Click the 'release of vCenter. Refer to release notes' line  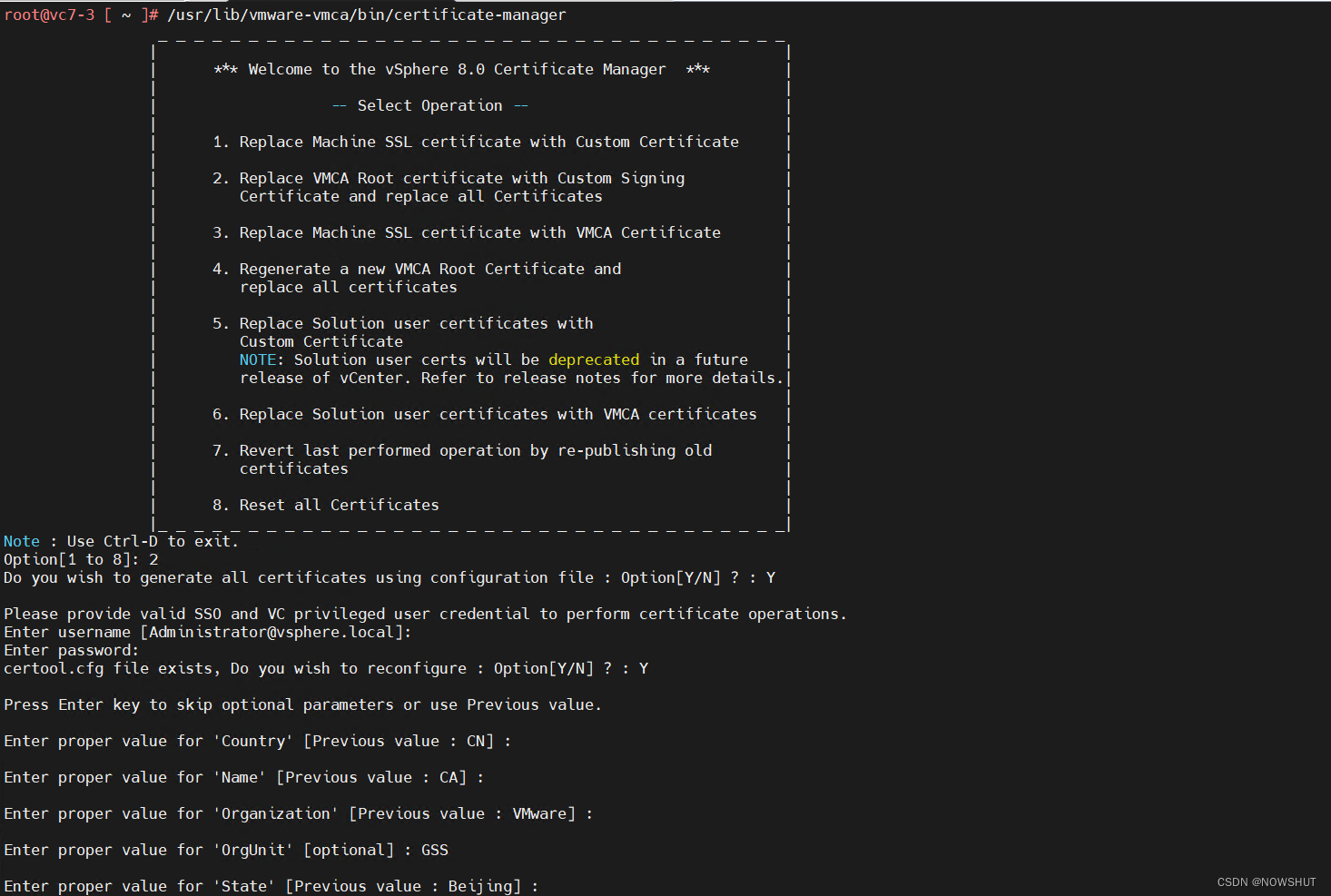(x=511, y=378)
